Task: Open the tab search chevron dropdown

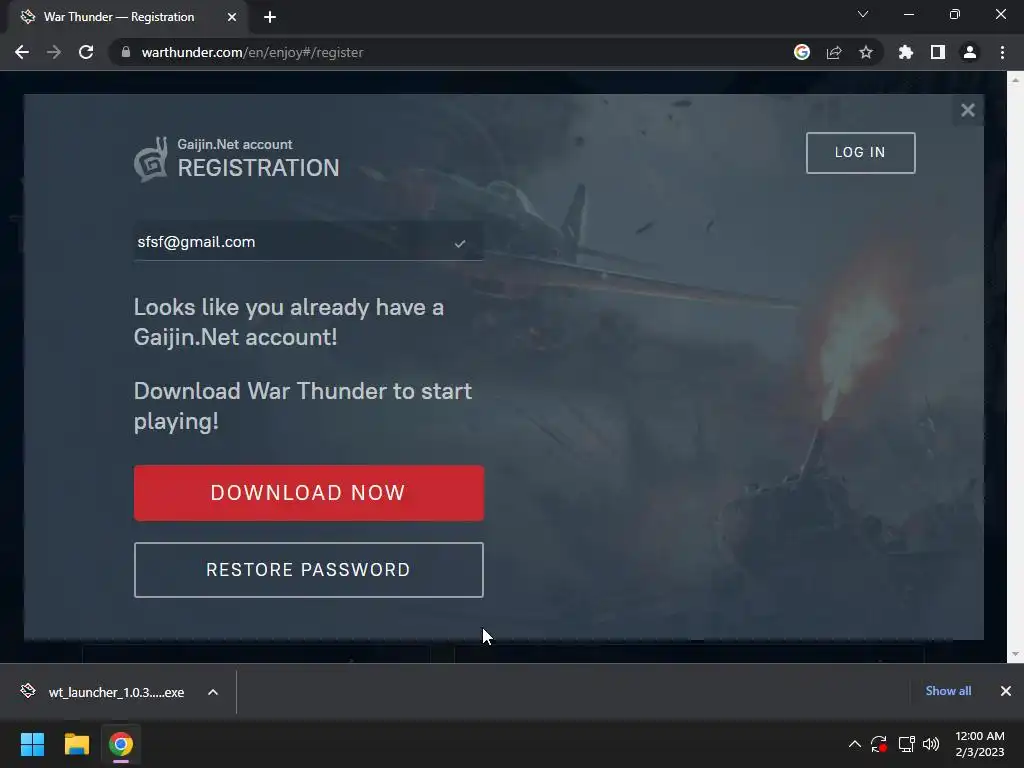Action: (863, 14)
